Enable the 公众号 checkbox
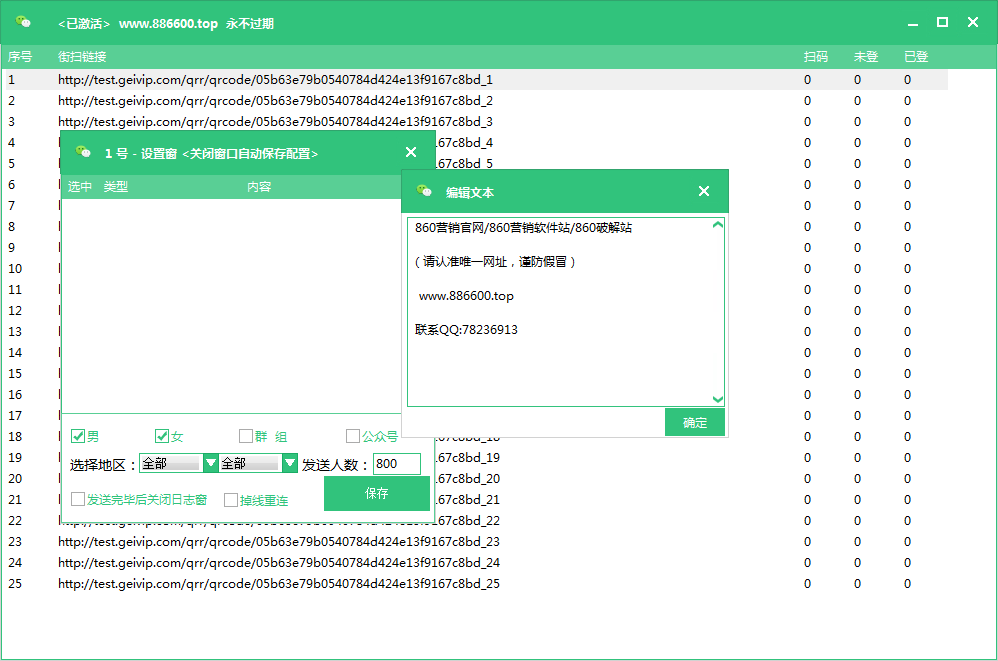The height and width of the screenshot is (661, 998). 353,436
